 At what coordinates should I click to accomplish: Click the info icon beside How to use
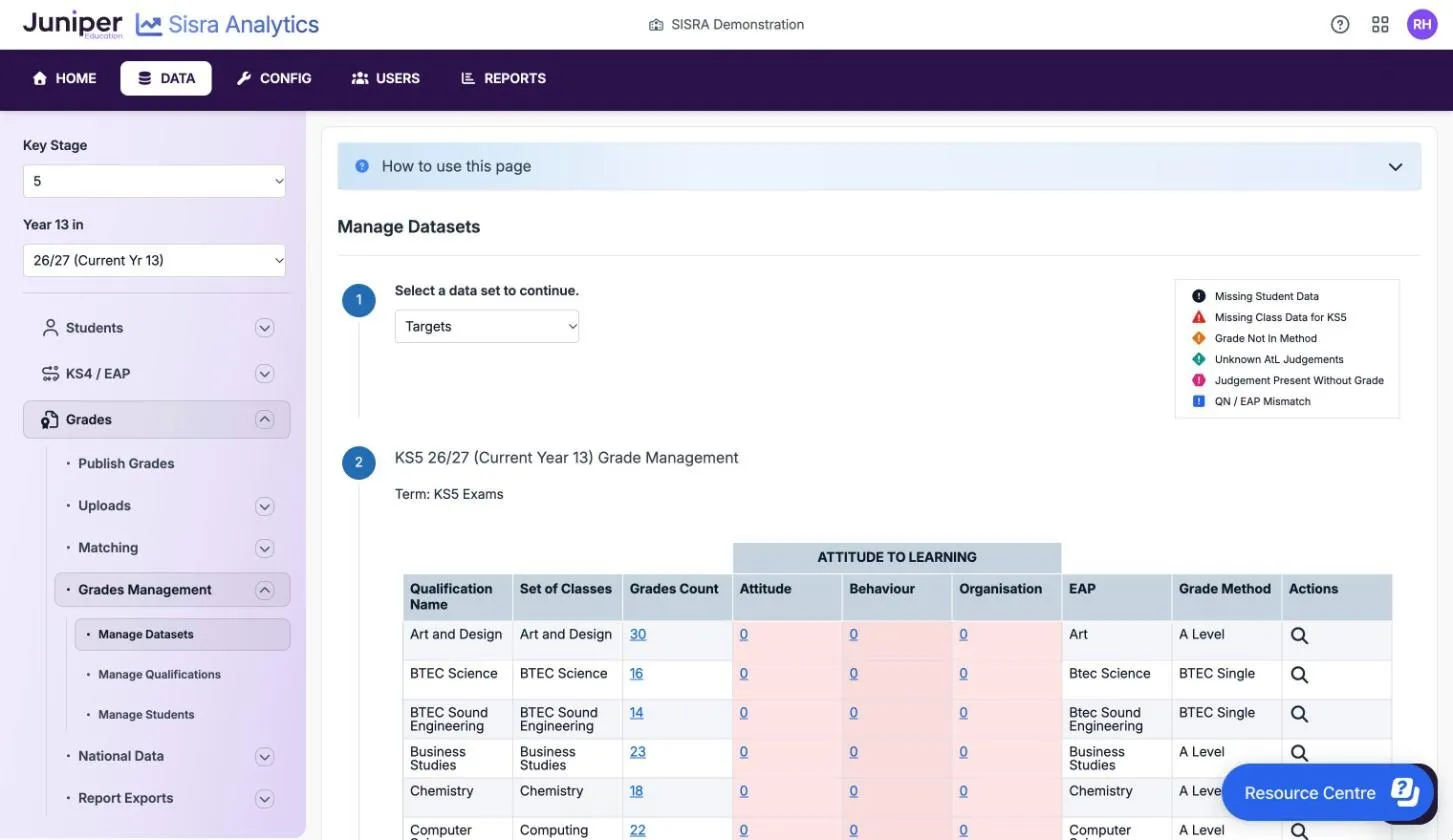click(x=362, y=166)
